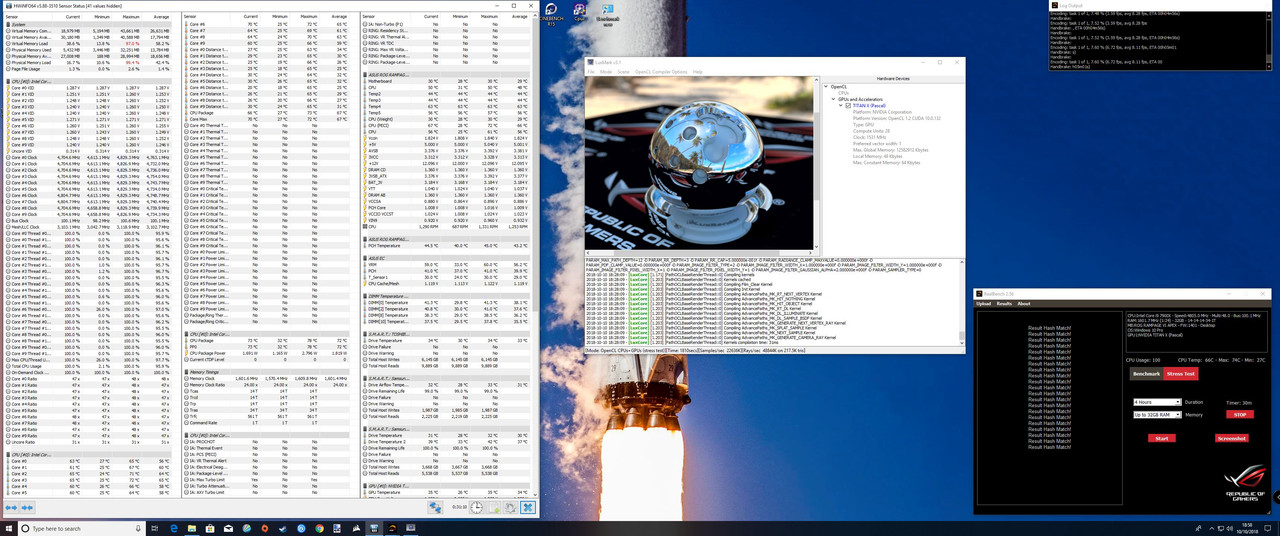The image size is (1280, 536).
Task: Open Microsoft Store taskbar icon
Action: 210,528
